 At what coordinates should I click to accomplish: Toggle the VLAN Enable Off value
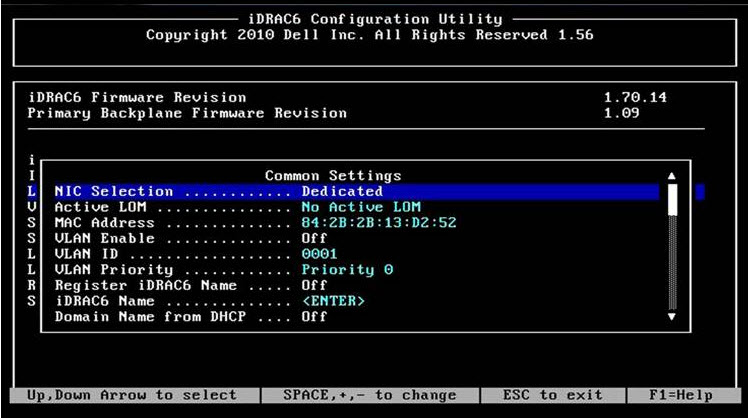pos(314,238)
